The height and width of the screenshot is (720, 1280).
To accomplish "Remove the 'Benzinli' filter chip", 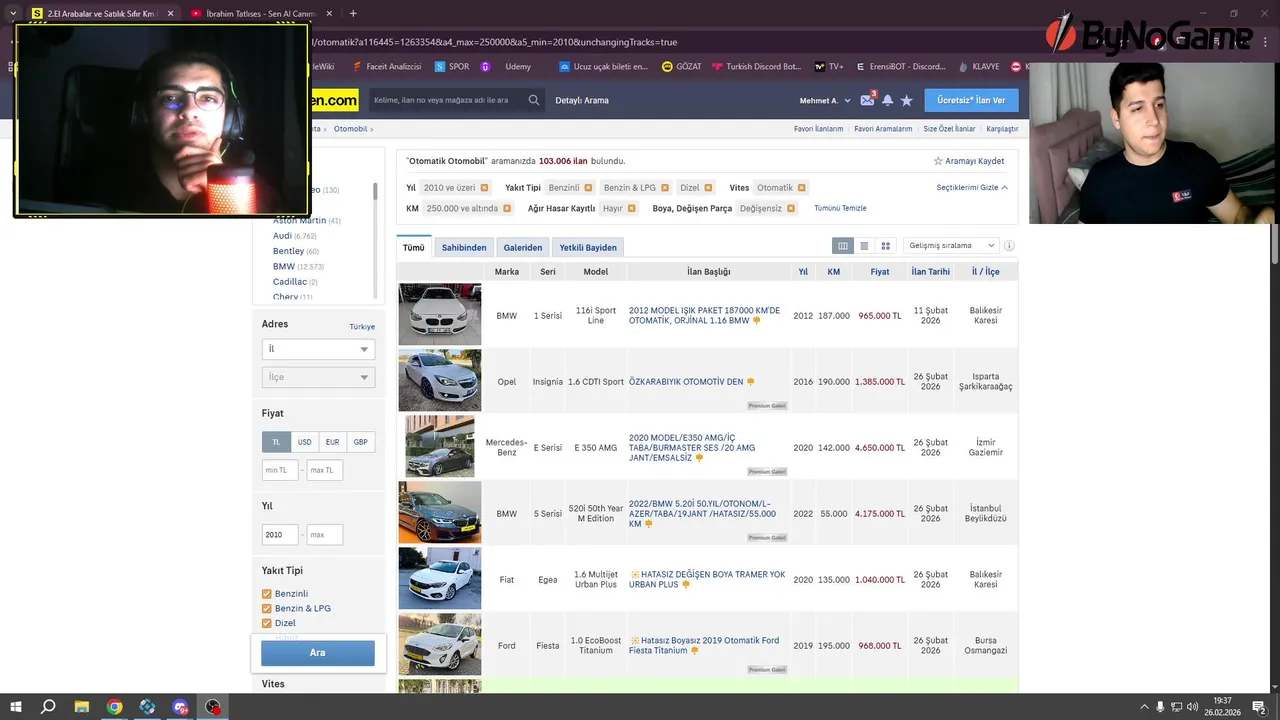I will point(588,188).
